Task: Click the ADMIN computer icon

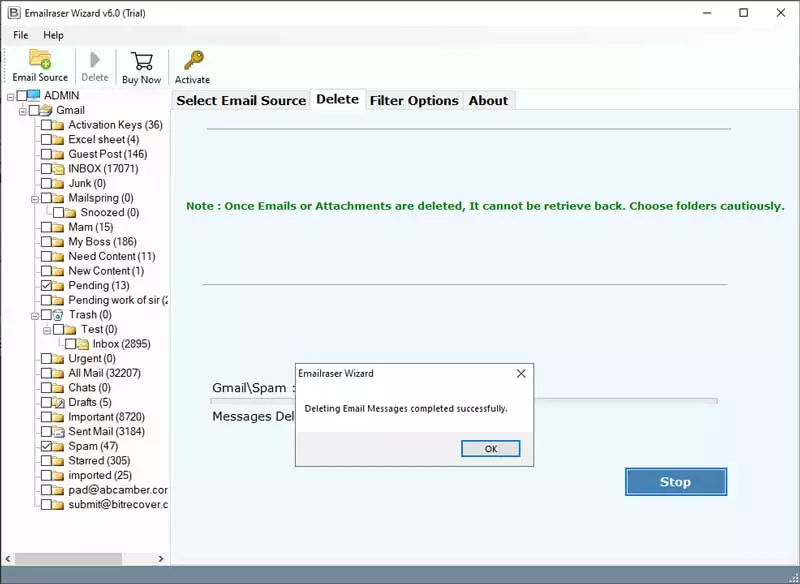Action: tap(34, 95)
